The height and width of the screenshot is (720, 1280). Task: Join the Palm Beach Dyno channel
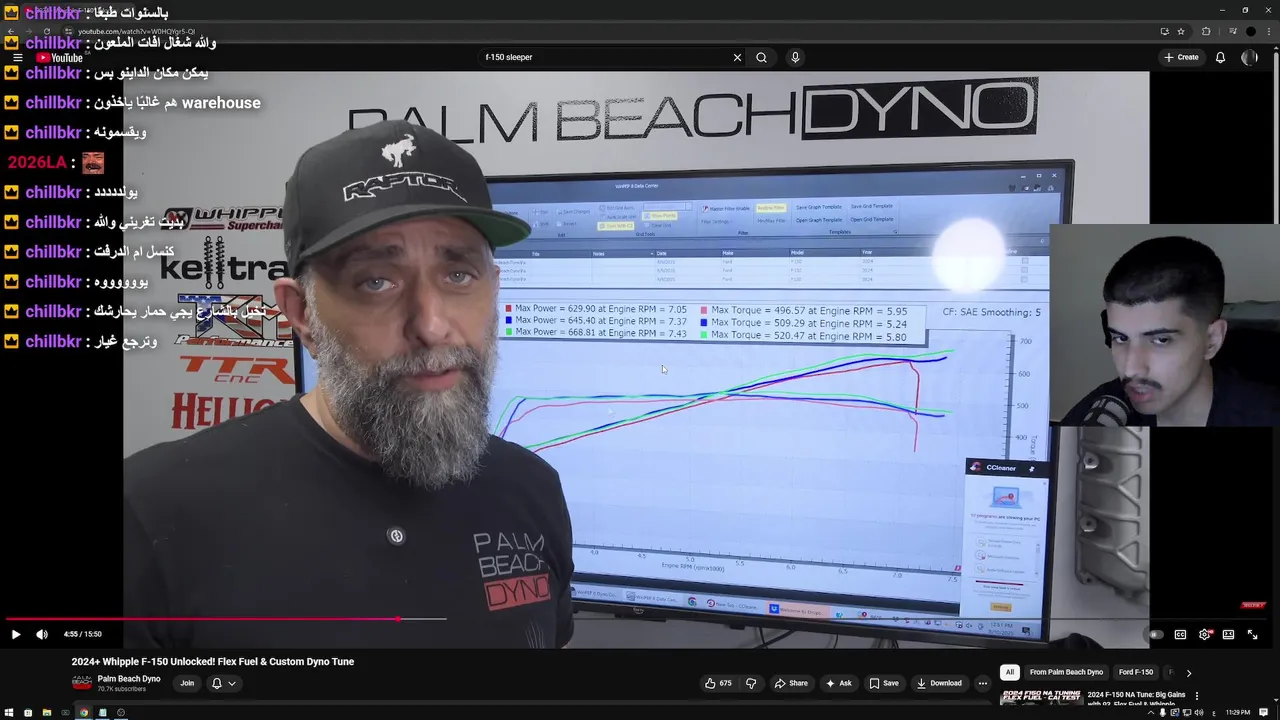click(187, 683)
